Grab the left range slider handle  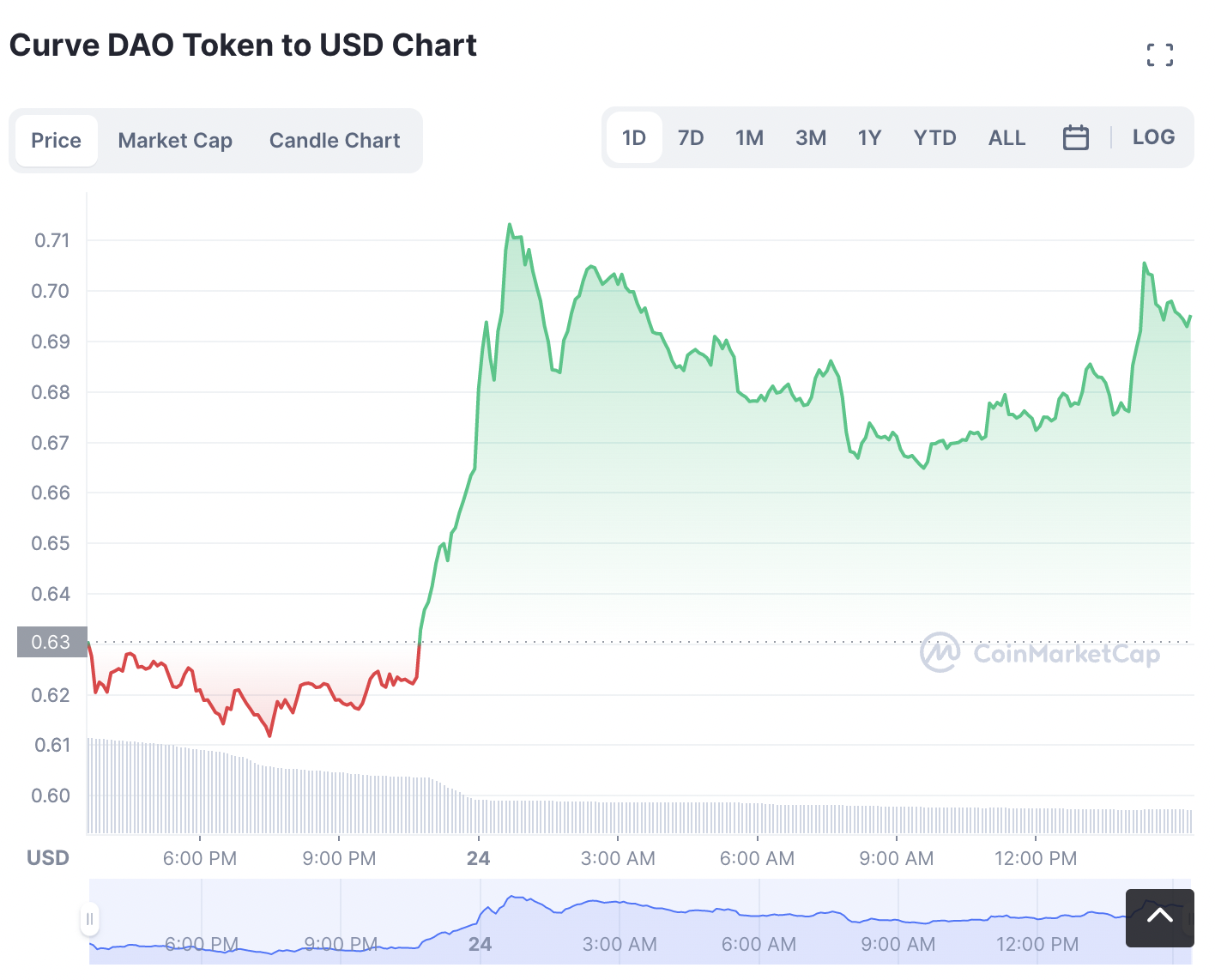[x=89, y=919]
